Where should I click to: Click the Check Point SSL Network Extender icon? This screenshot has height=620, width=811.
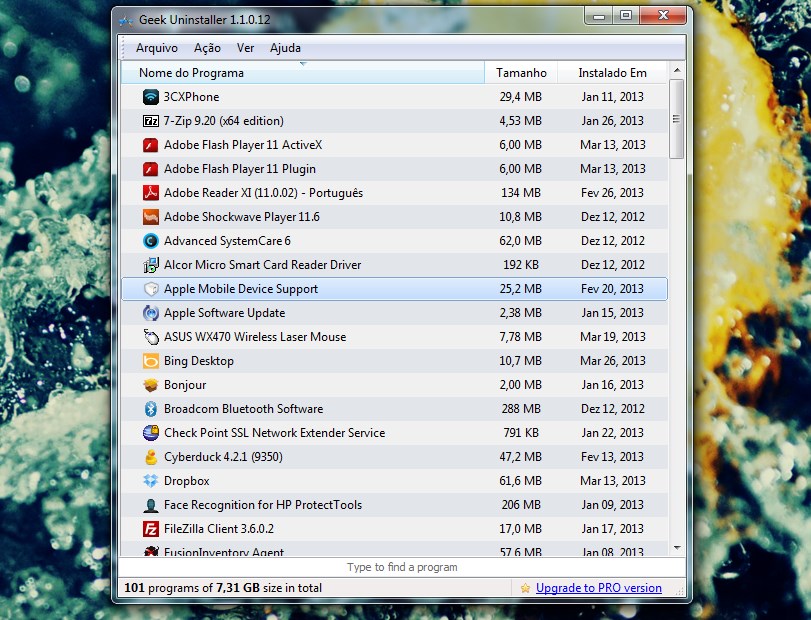point(151,433)
